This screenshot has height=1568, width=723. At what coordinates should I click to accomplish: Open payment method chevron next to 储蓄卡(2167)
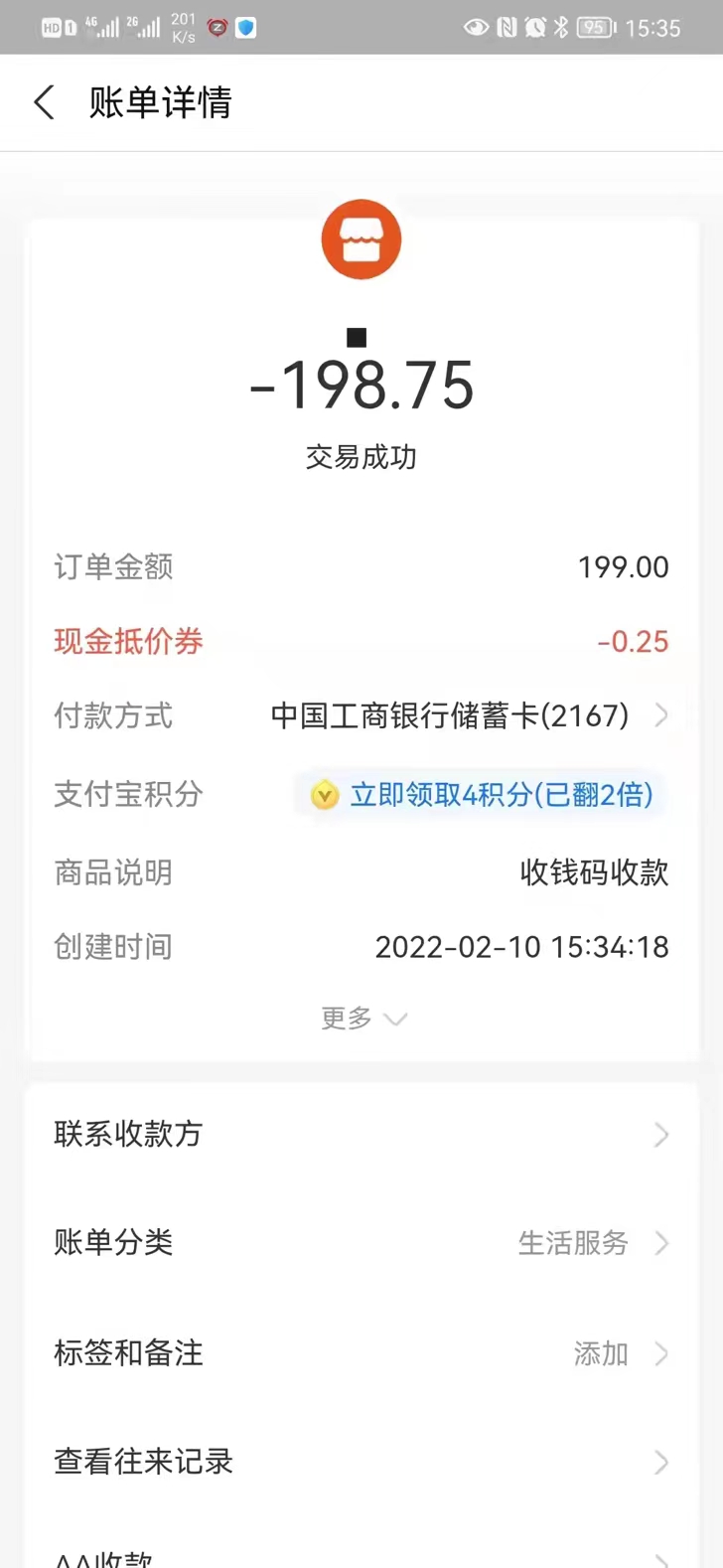tap(661, 715)
